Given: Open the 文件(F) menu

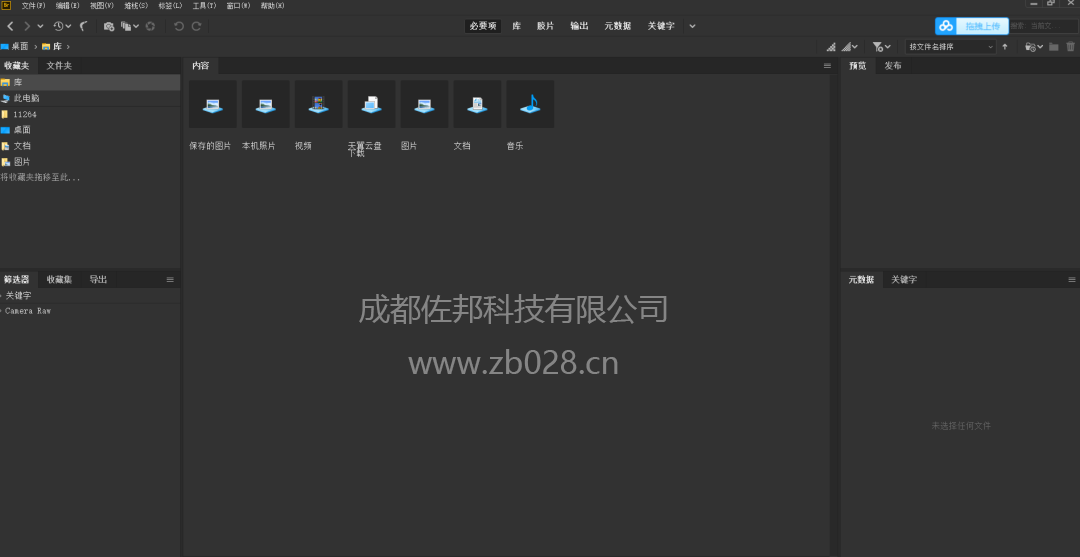Looking at the screenshot, I should click(33, 6).
